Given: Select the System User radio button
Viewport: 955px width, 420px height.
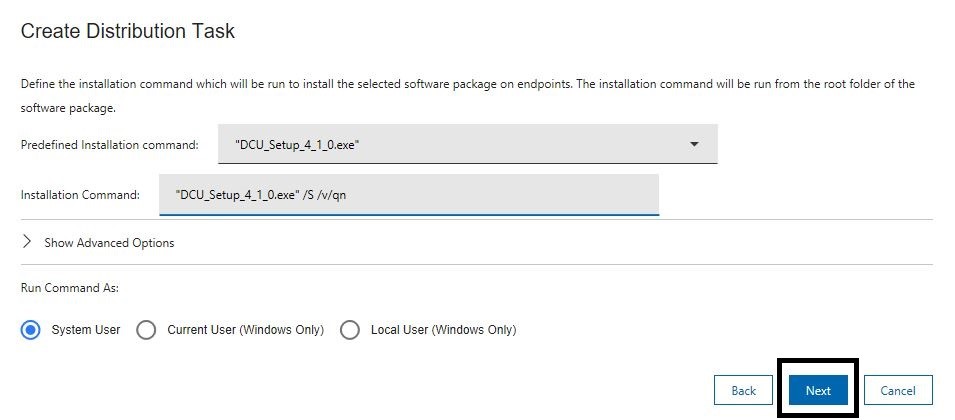Looking at the screenshot, I should tap(31, 330).
